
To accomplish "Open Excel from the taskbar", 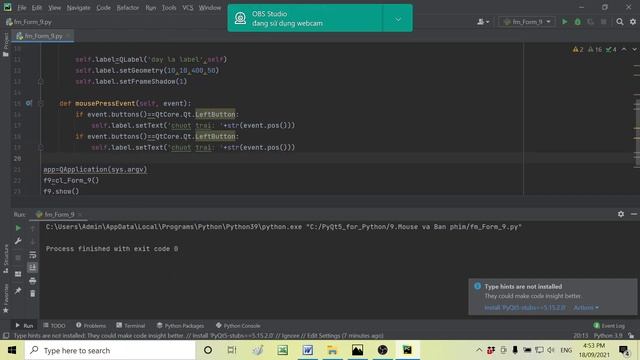I will 282,350.
